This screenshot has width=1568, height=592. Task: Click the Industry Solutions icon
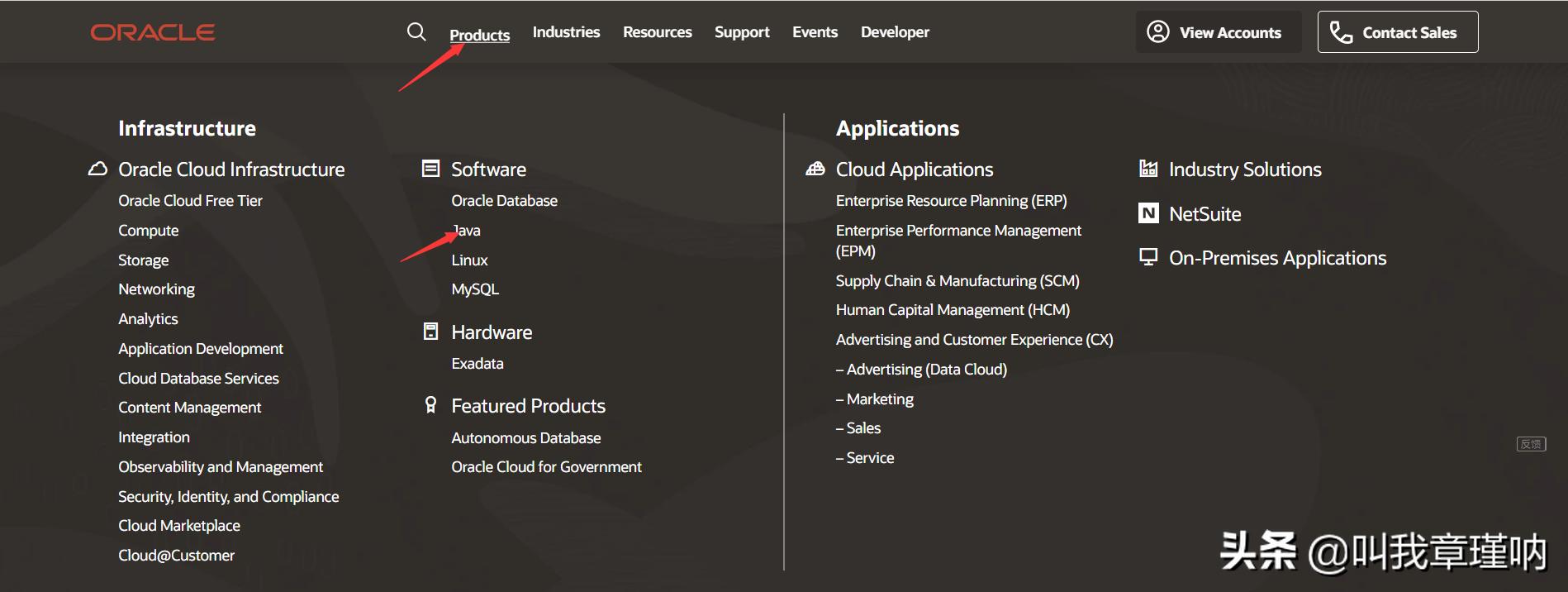[1148, 169]
